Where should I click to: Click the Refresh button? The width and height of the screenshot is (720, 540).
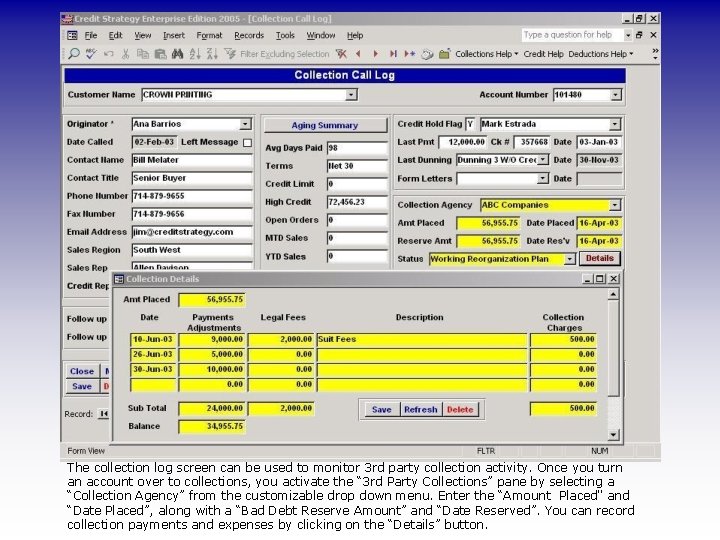coord(421,410)
